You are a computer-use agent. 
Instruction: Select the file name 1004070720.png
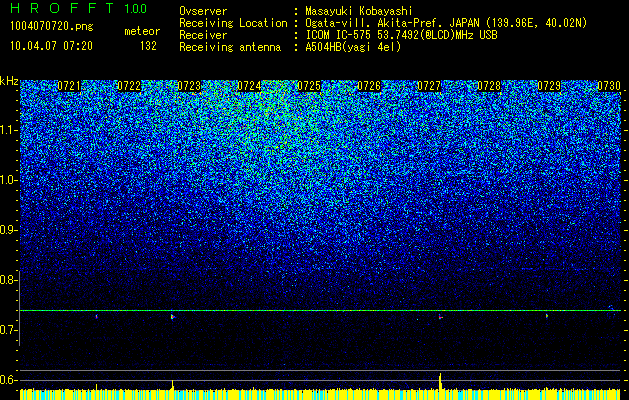52,27
